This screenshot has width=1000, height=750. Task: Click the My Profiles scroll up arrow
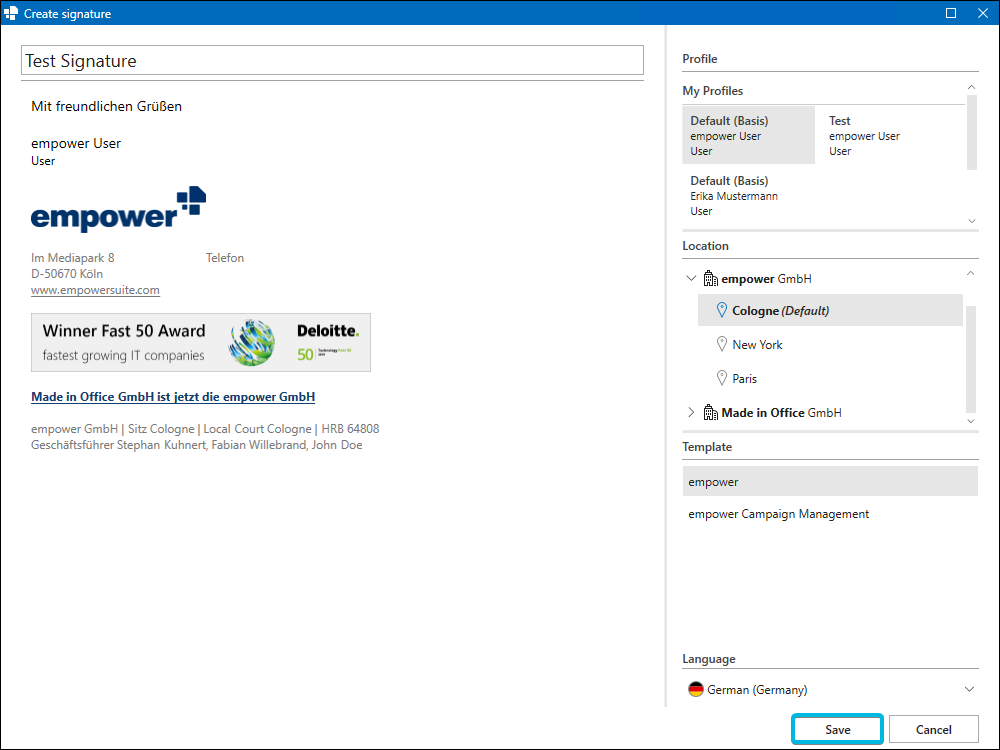click(x=971, y=87)
